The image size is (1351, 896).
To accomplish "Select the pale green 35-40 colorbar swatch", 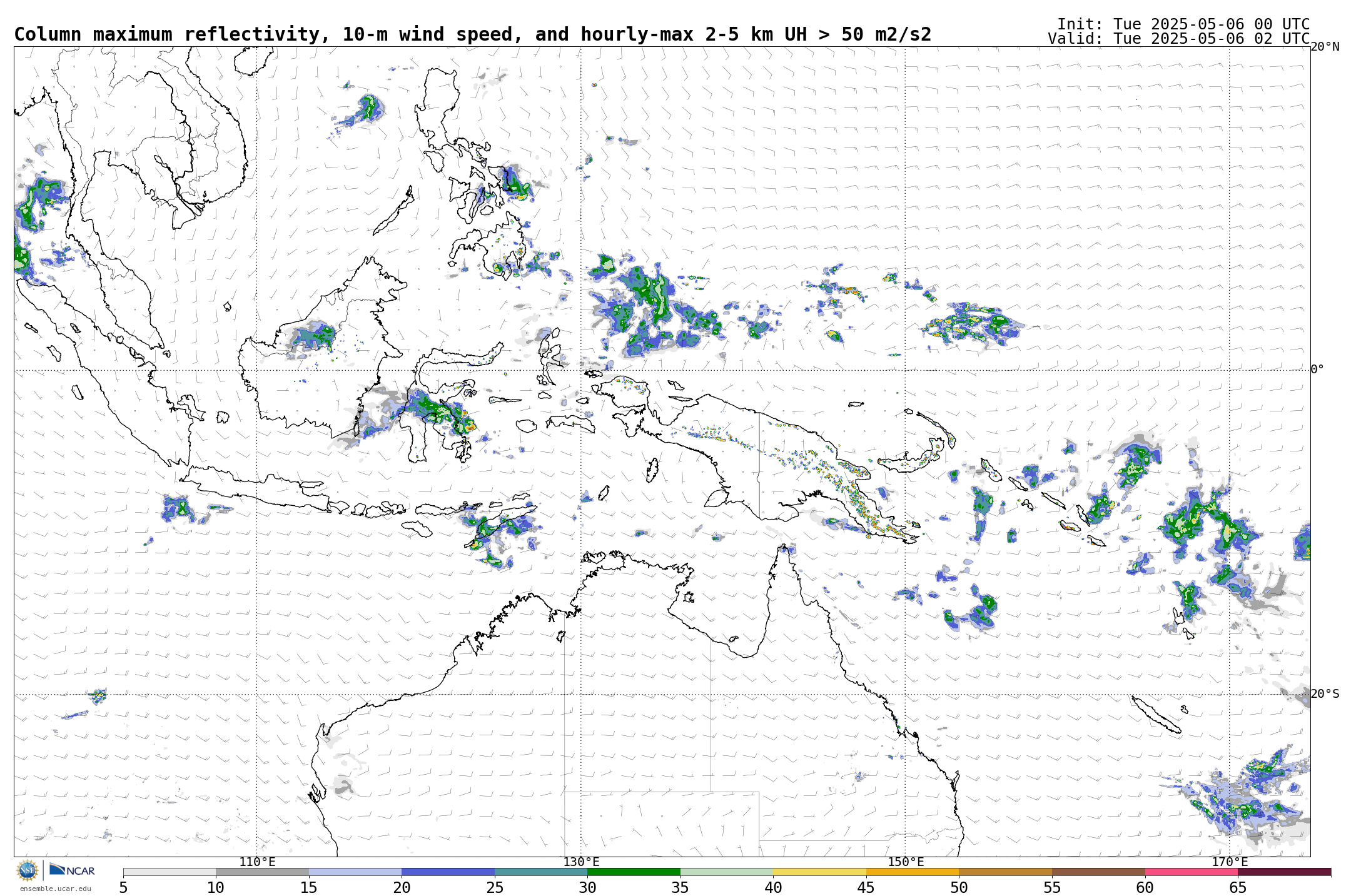I will [x=727, y=872].
